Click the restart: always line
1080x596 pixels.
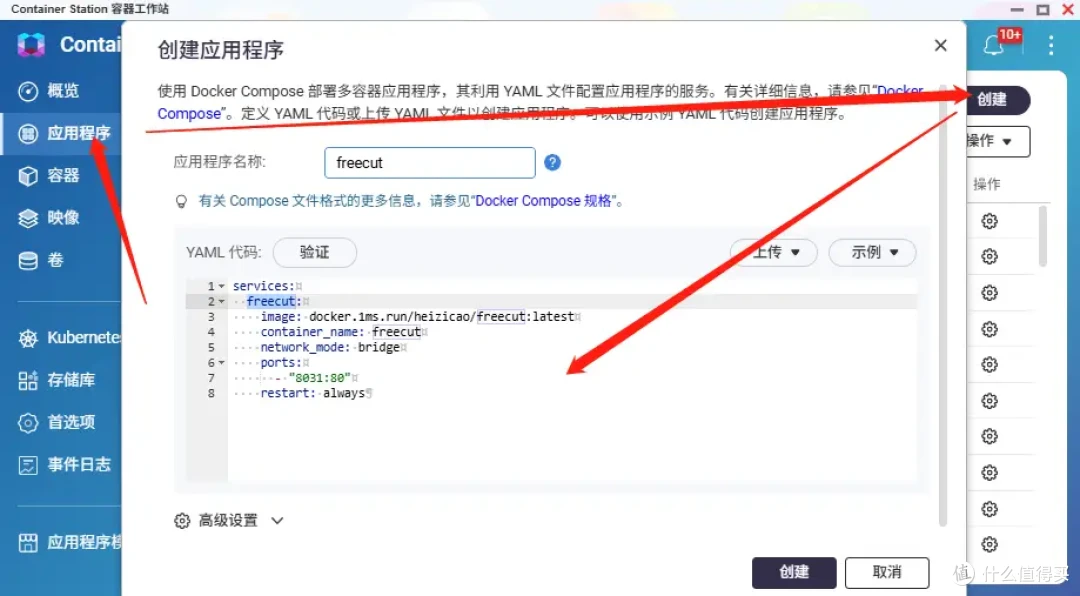(x=313, y=393)
